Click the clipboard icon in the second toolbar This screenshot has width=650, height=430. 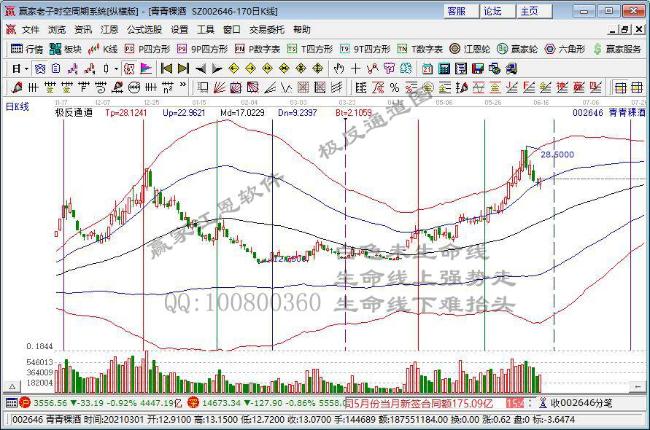pos(56,68)
